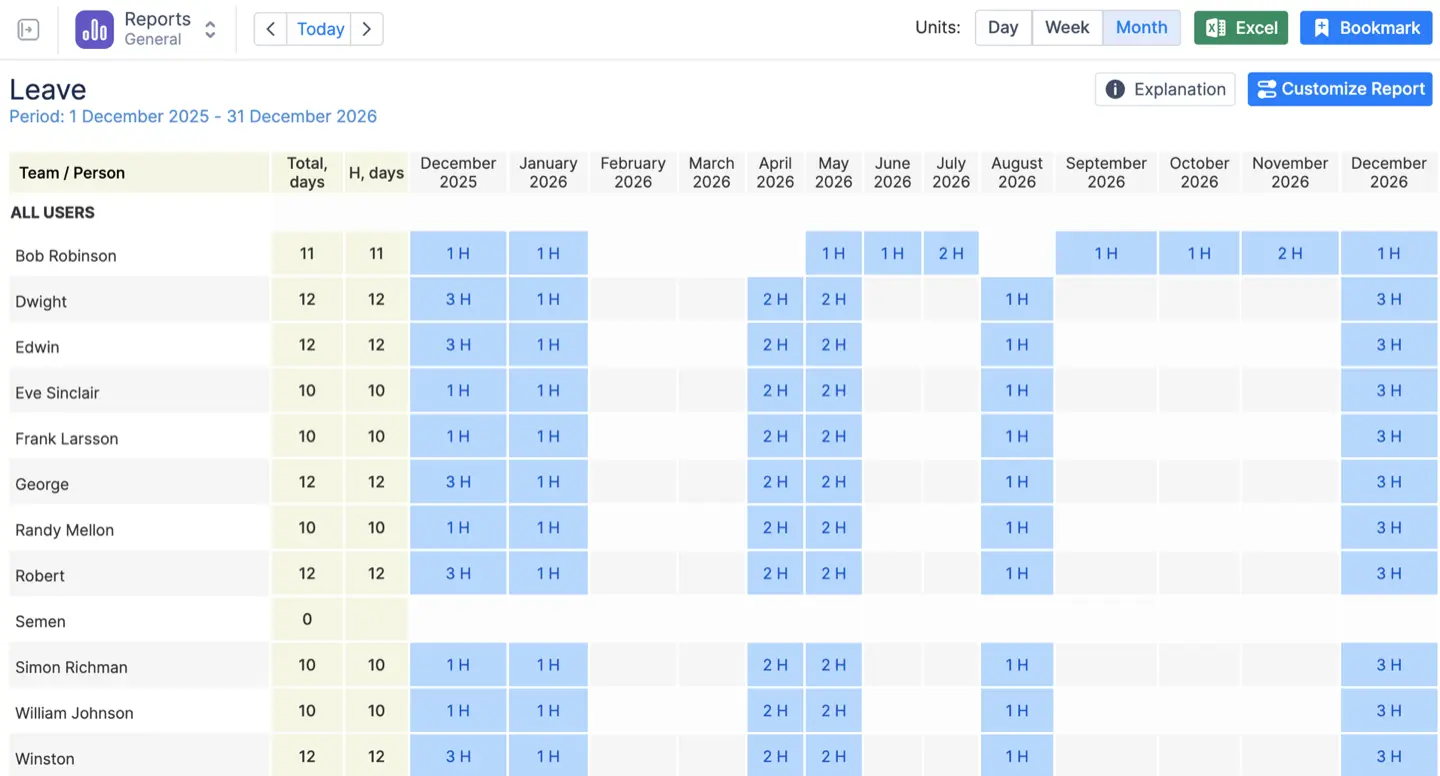1440x776 pixels.
Task: Click Winston's April 2026 2 H cell
Action: 775,756
